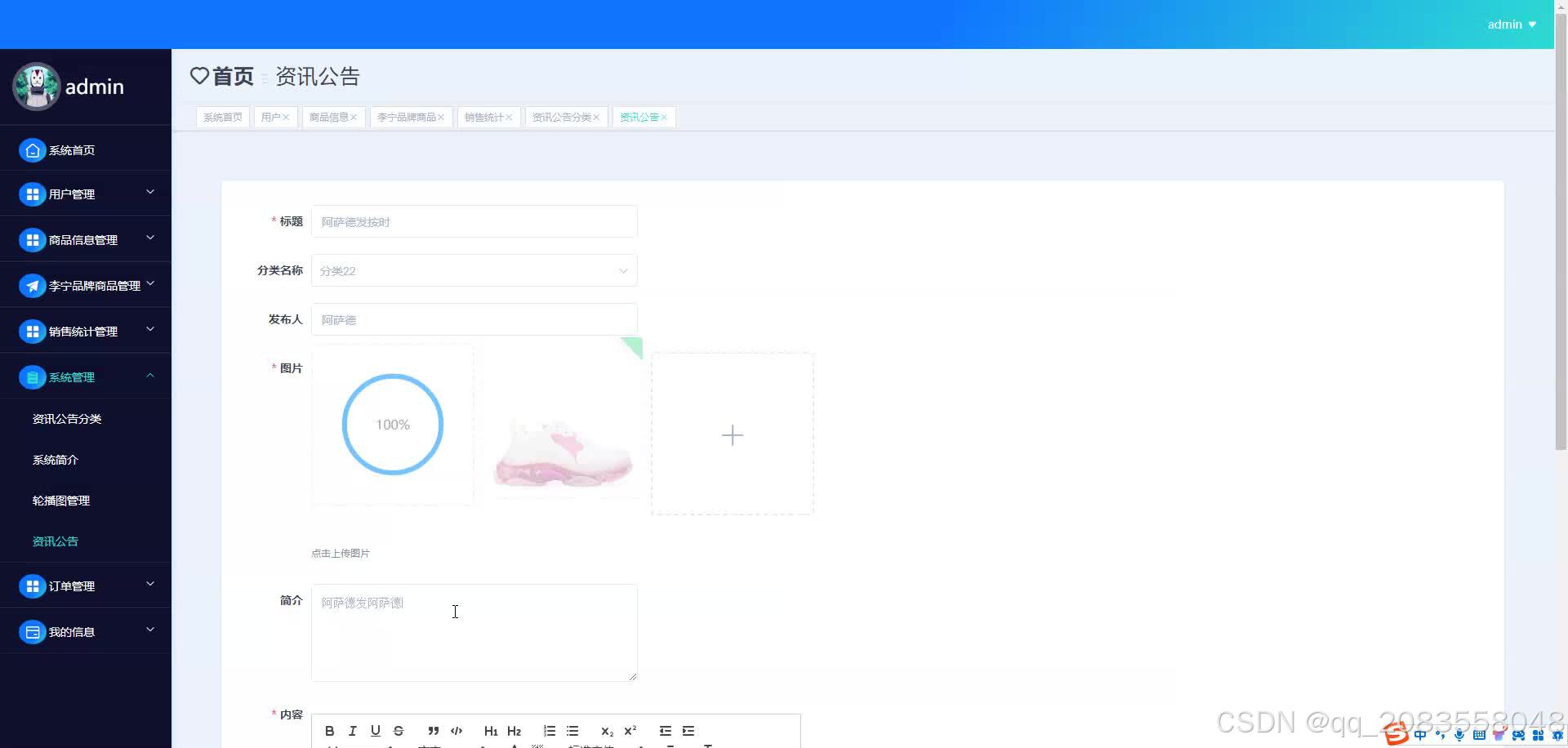
Task: Open the 分类名称 dropdown
Action: (x=474, y=270)
